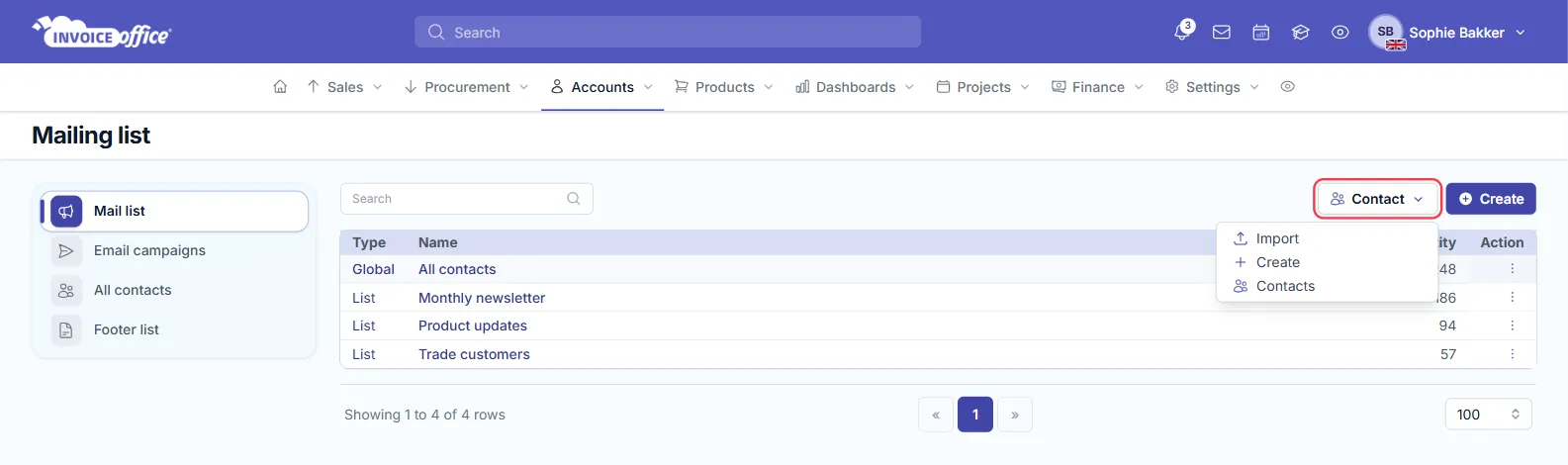This screenshot has height=465, width=1568.
Task: Select Email campaigns in sidebar
Action: pyautogui.click(x=174, y=250)
